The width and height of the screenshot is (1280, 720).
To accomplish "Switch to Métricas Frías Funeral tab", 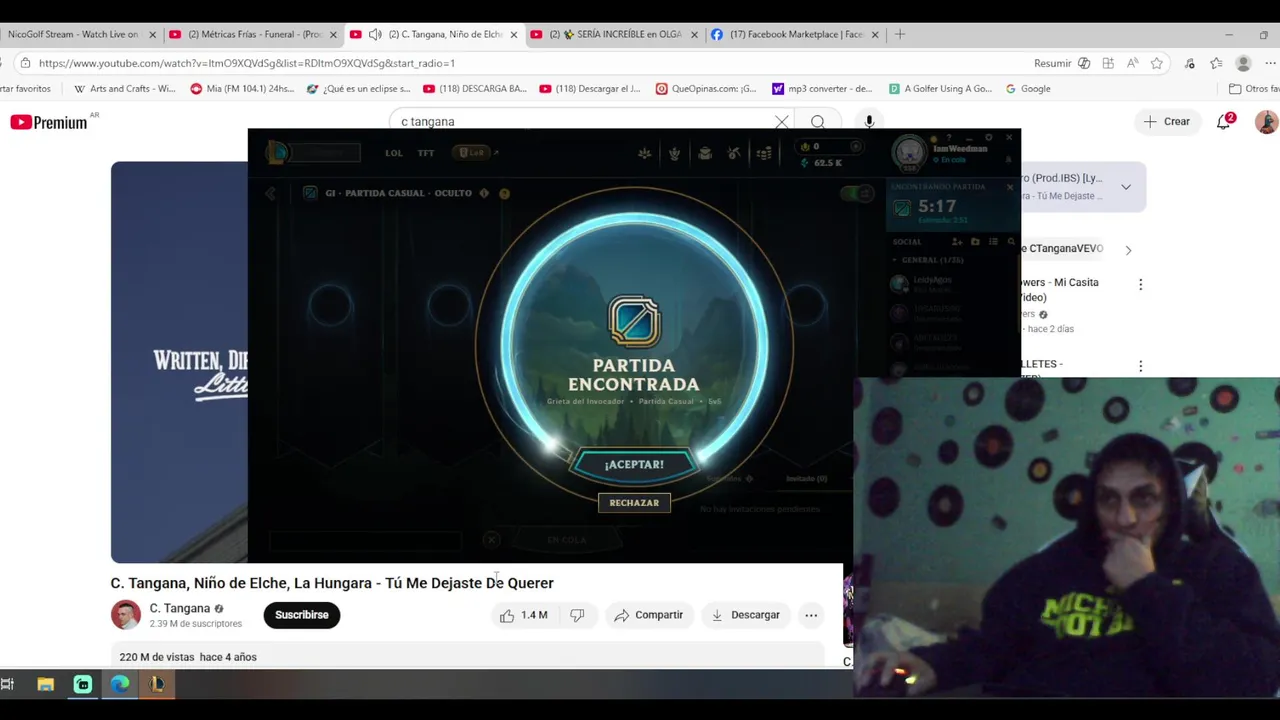I will pyautogui.click(x=254, y=34).
